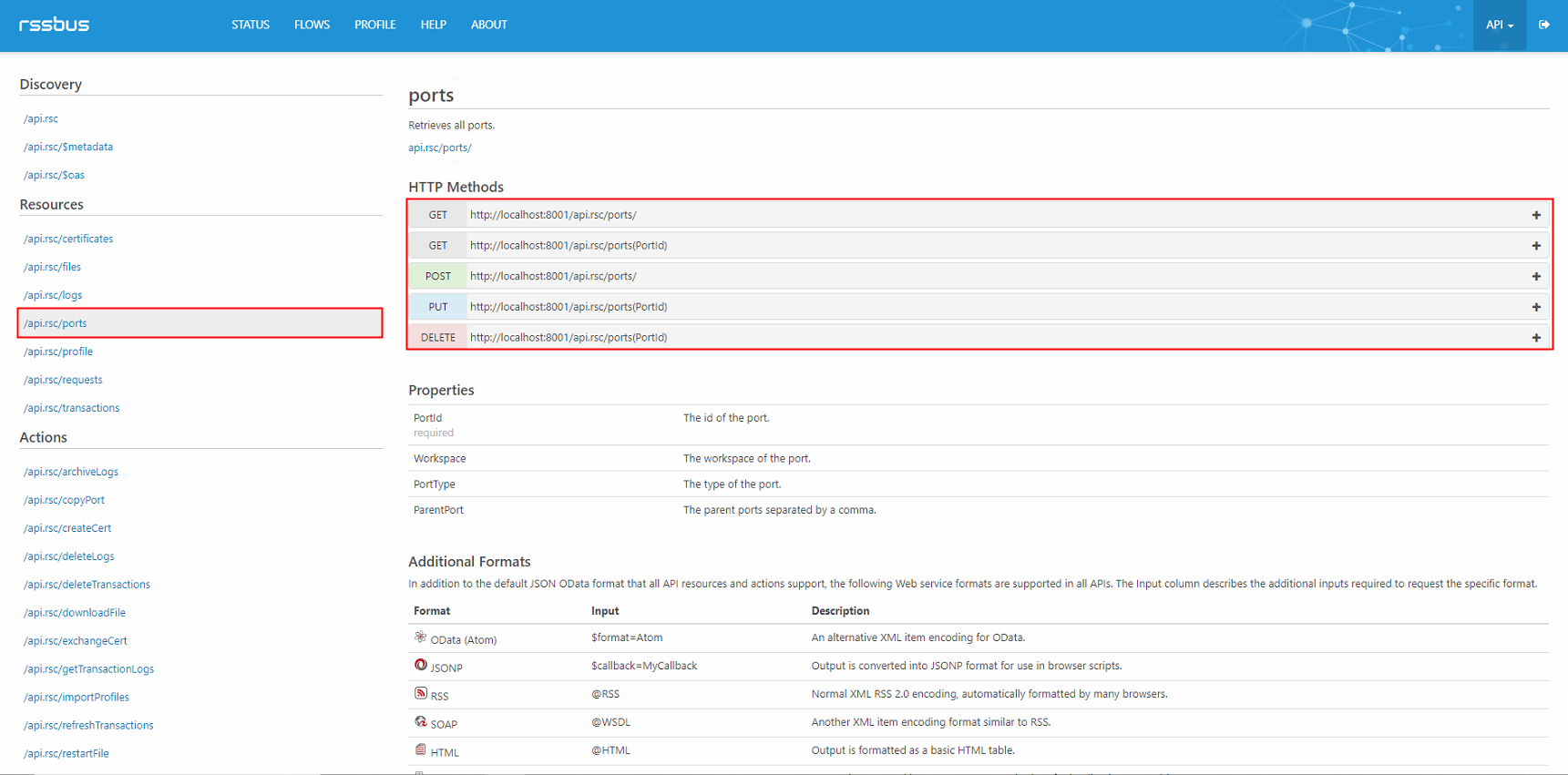Go to the STATUS page
The image size is (1568, 775).
[x=250, y=25]
